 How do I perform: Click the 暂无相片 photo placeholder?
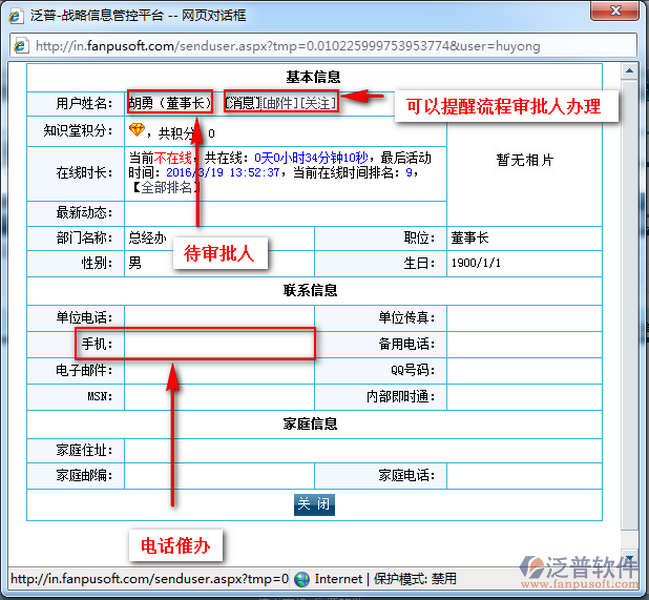coord(524,160)
